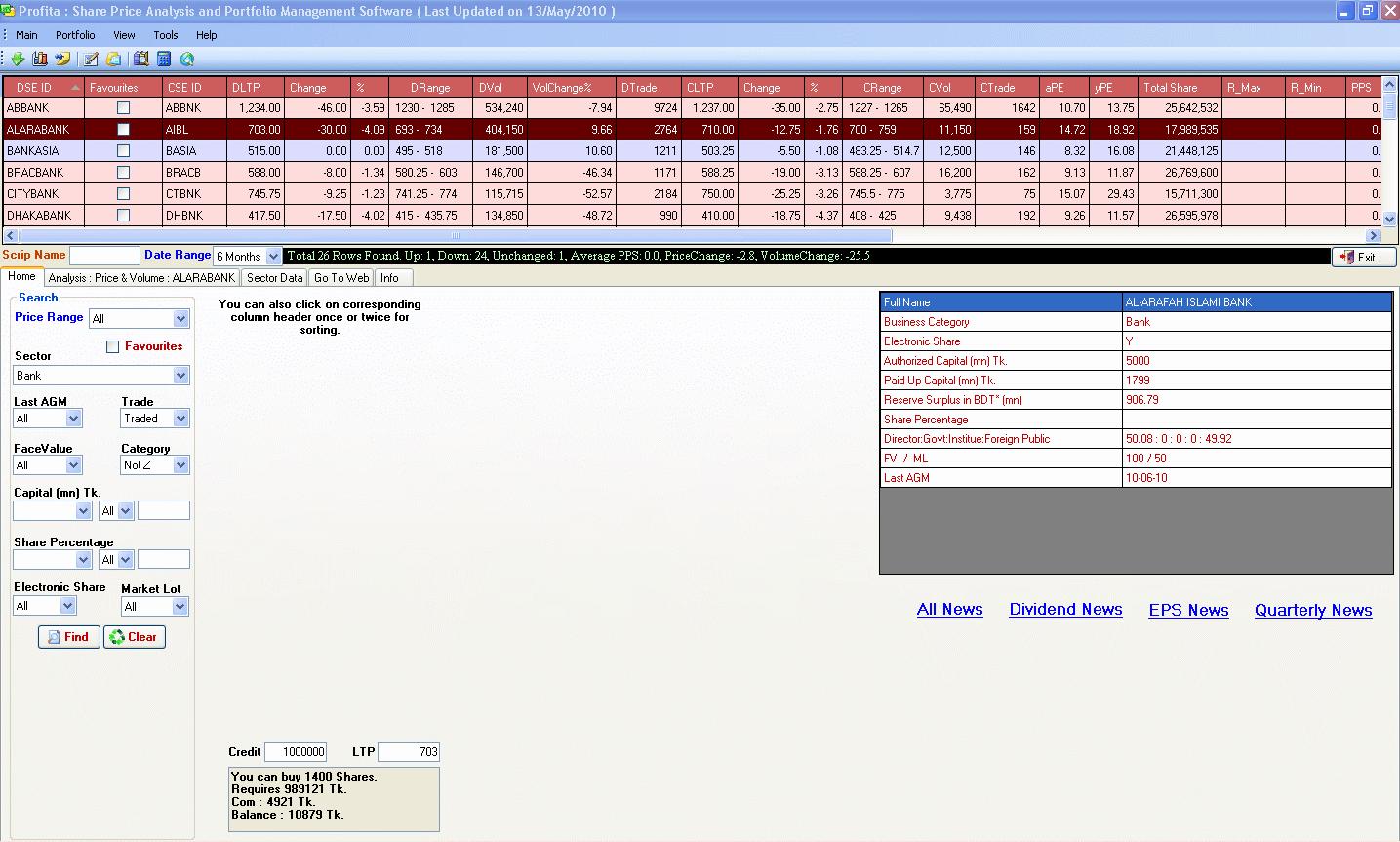Enable the Favourites search filter checkbox
The height and width of the screenshot is (842, 1400).
(113, 346)
